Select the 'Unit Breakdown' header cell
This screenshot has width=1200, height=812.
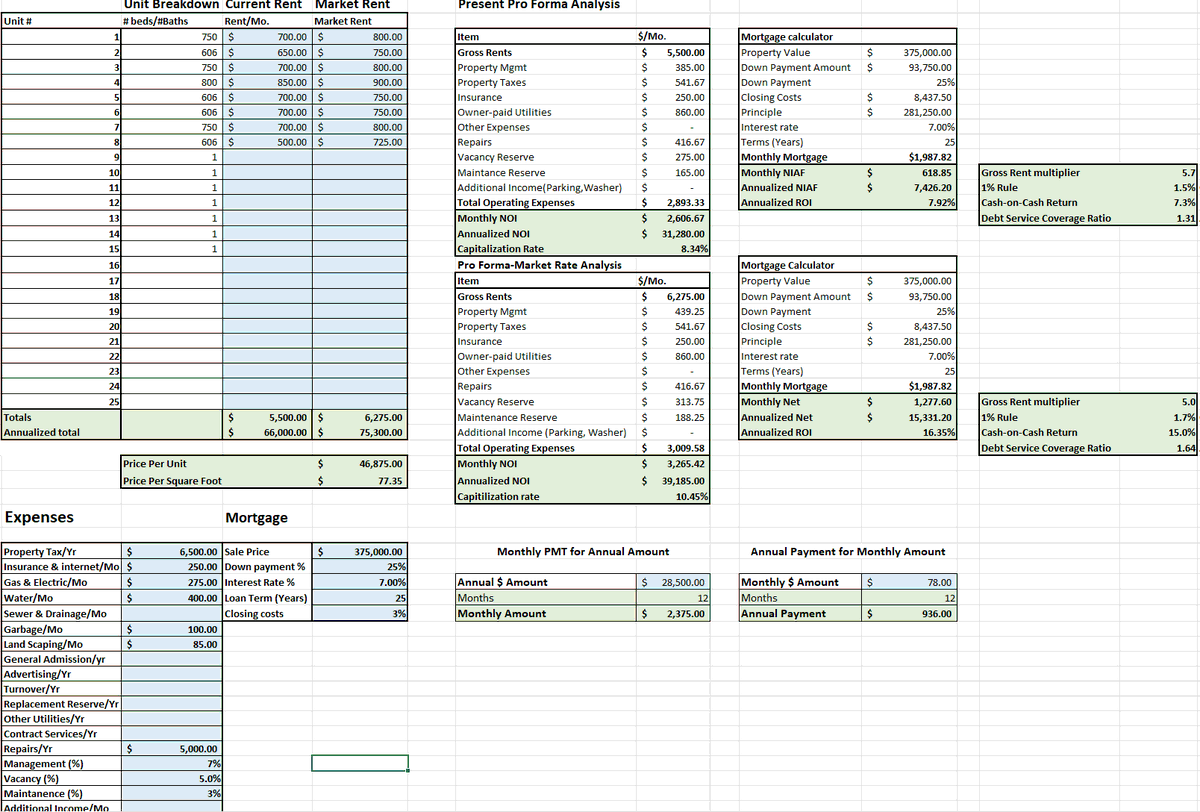[x=170, y=4]
